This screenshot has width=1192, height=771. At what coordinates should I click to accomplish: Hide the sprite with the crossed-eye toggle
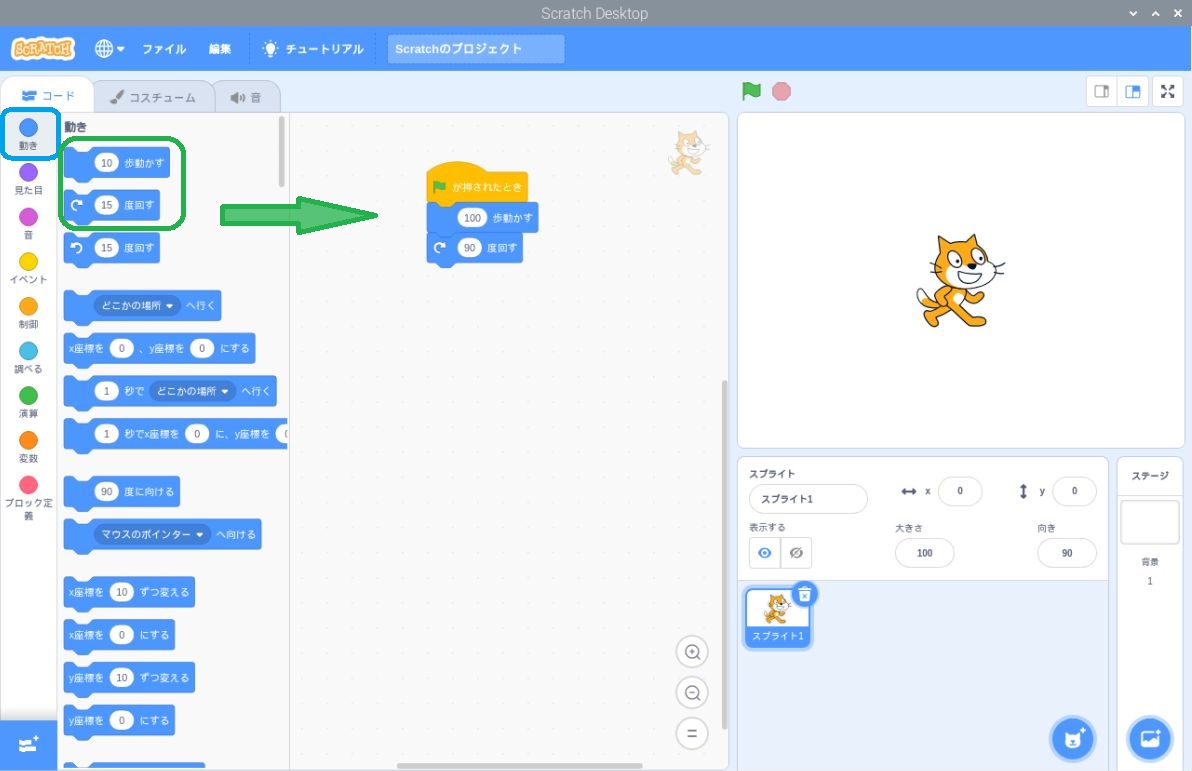tap(796, 552)
